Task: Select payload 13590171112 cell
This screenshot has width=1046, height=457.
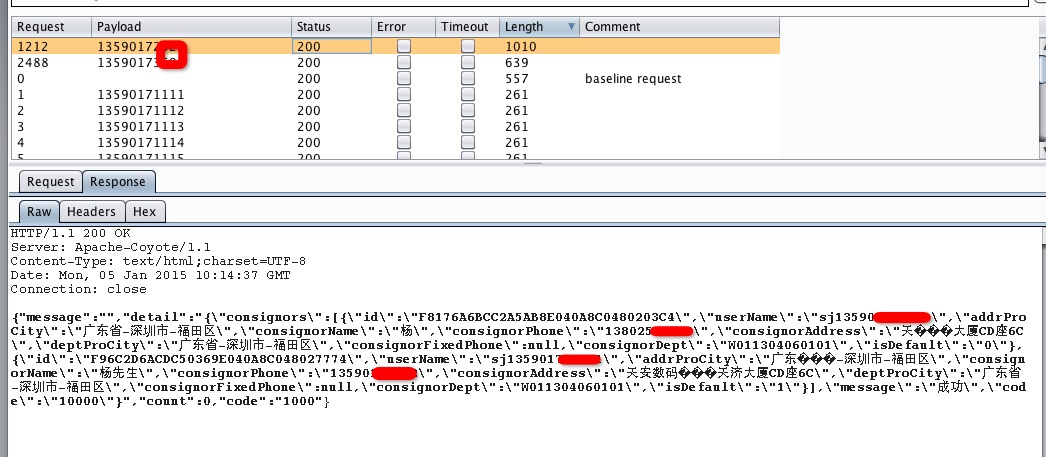Action: (191, 111)
